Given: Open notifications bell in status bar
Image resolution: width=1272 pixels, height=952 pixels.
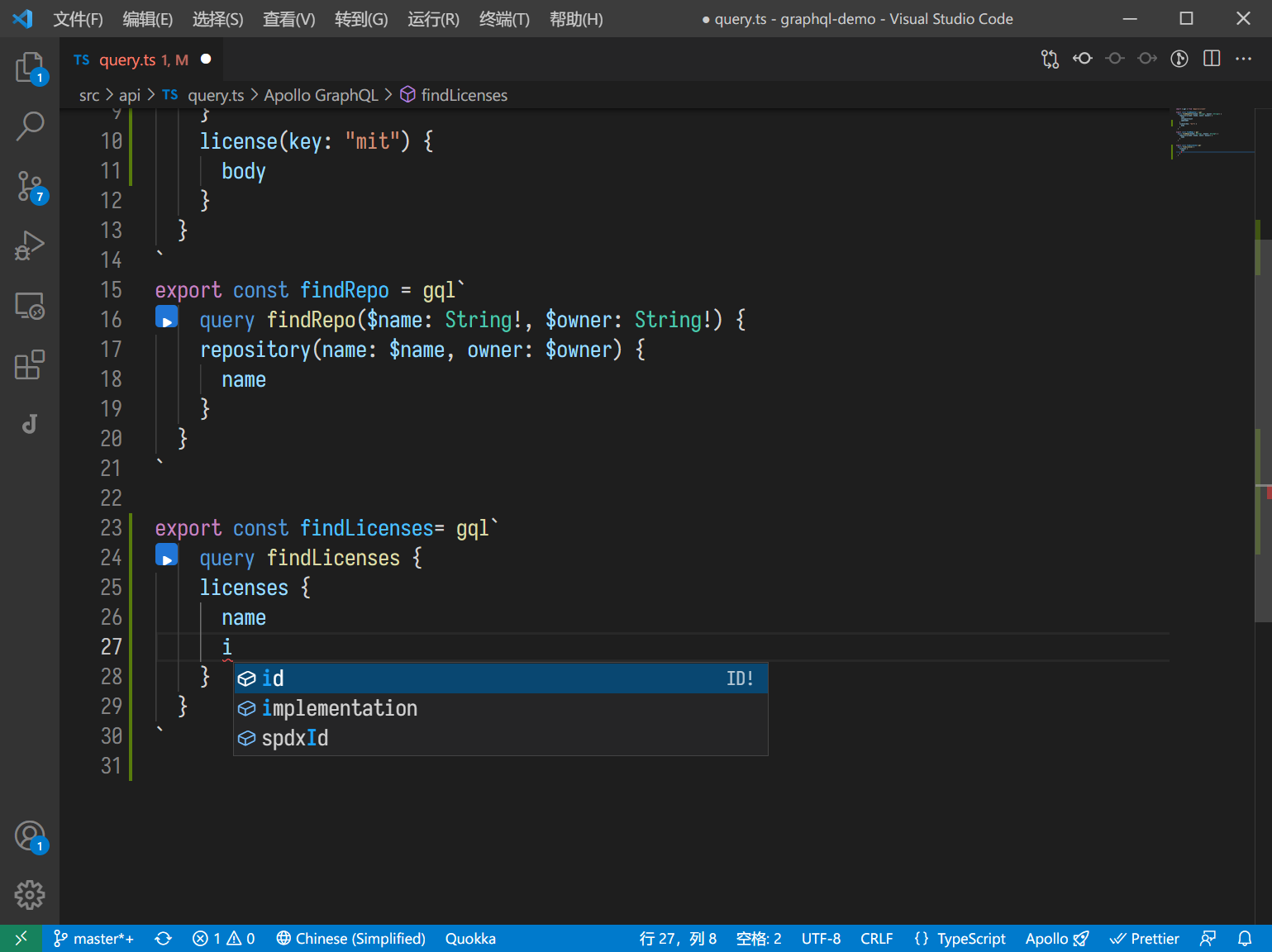Looking at the screenshot, I should coord(1245,938).
